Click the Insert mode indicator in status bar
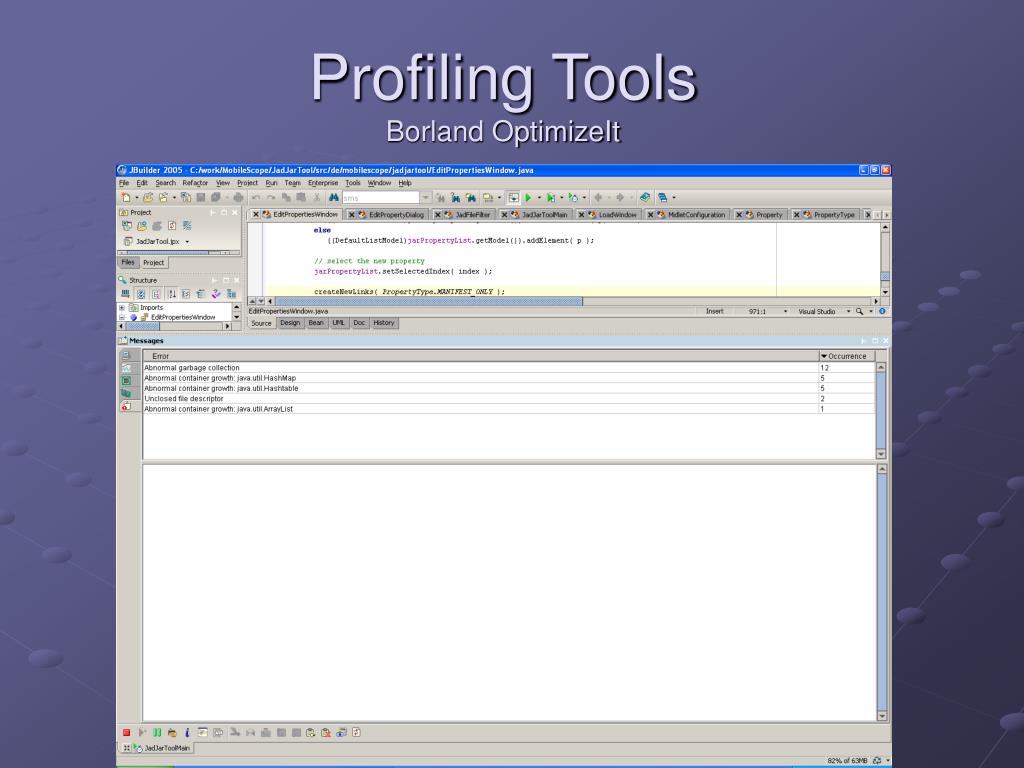Image resolution: width=1024 pixels, height=768 pixels. (x=714, y=312)
